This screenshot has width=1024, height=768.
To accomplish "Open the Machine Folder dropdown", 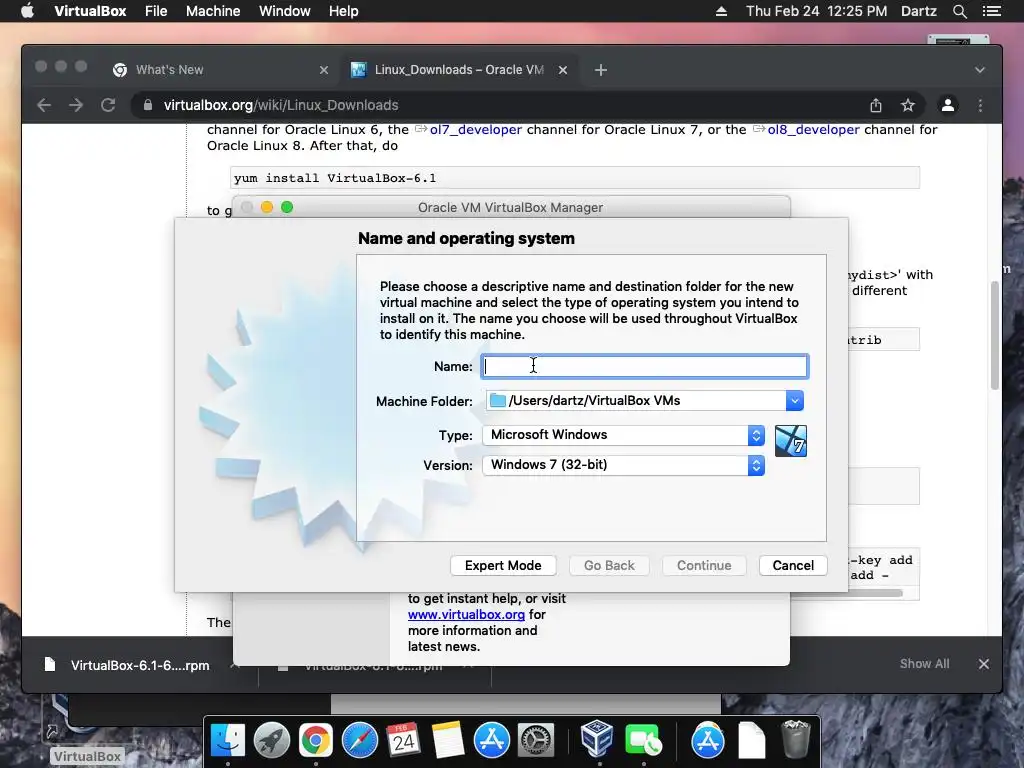I will pos(794,400).
